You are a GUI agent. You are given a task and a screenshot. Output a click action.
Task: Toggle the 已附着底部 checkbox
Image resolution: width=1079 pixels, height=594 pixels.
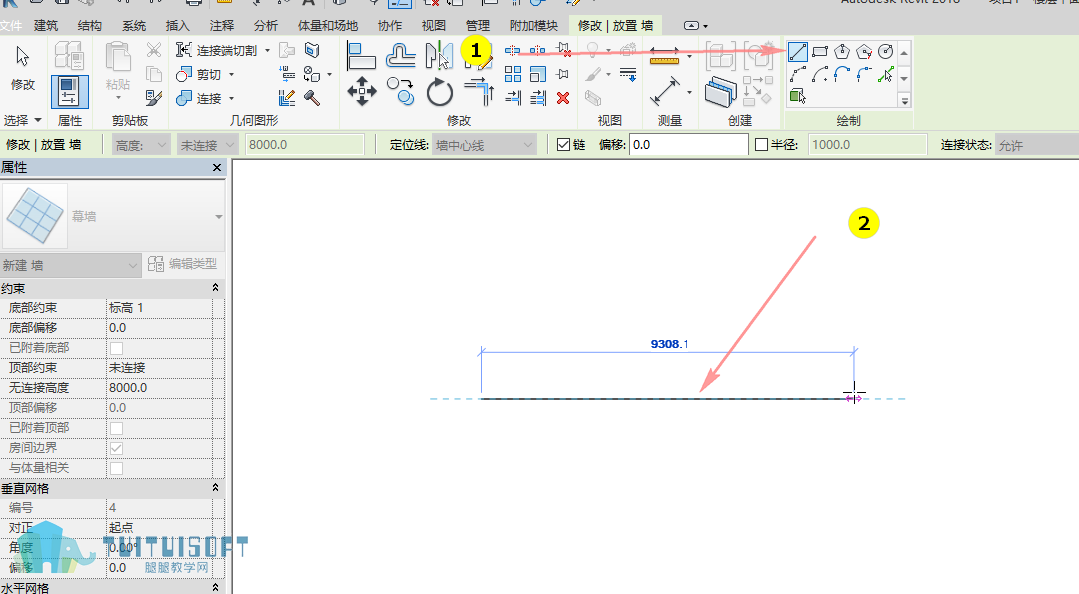click(x=116, y=348)
